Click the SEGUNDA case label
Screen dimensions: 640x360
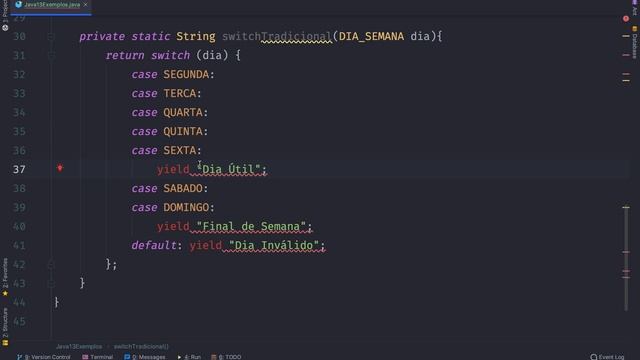186,74
